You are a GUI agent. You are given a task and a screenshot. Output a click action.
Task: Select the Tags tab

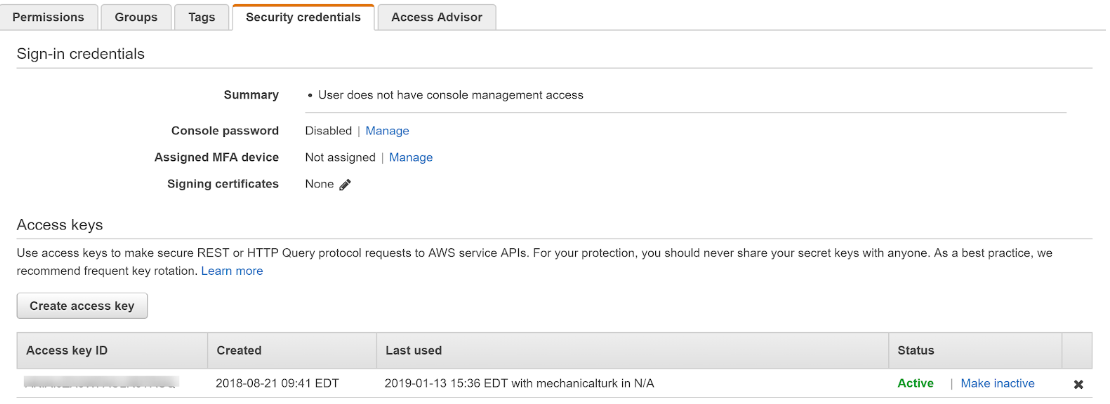pos(201,17)
